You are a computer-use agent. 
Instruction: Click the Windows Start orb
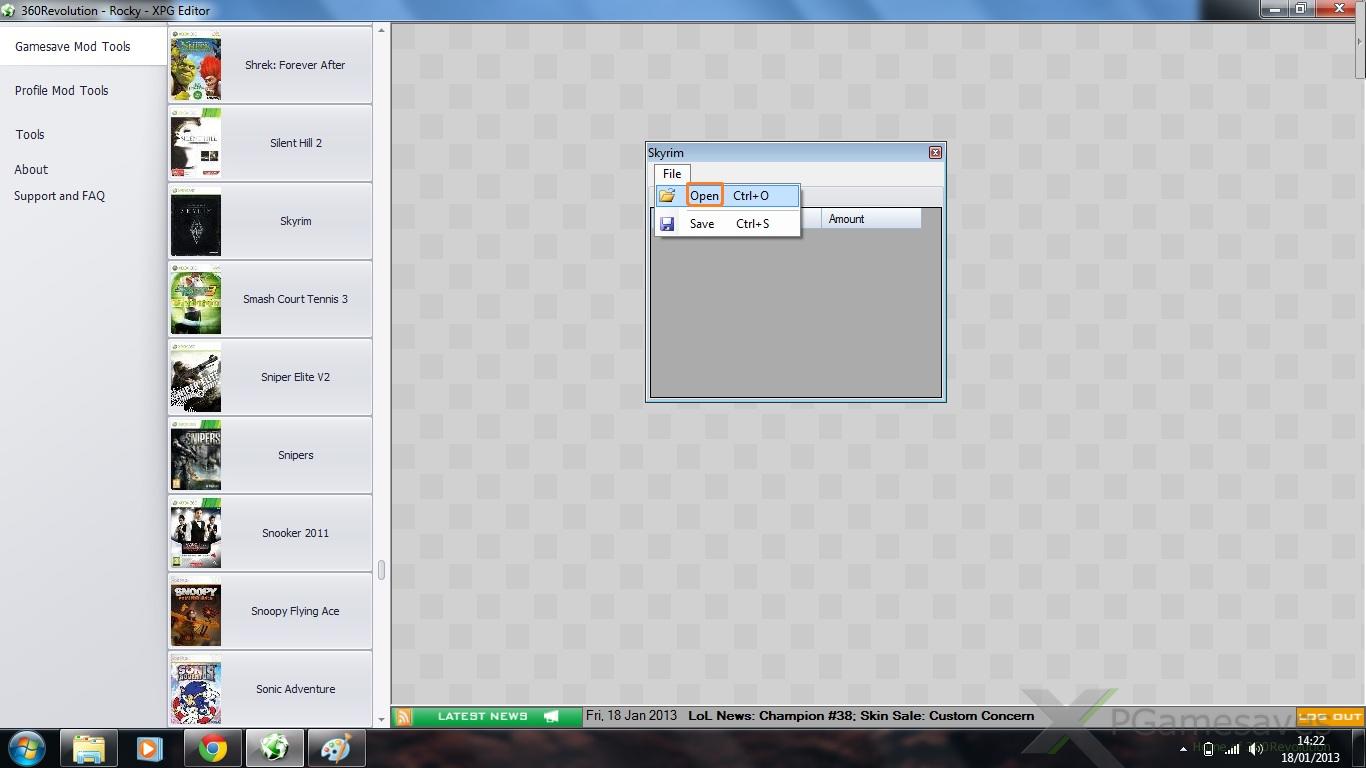click(x=27, y=748)
